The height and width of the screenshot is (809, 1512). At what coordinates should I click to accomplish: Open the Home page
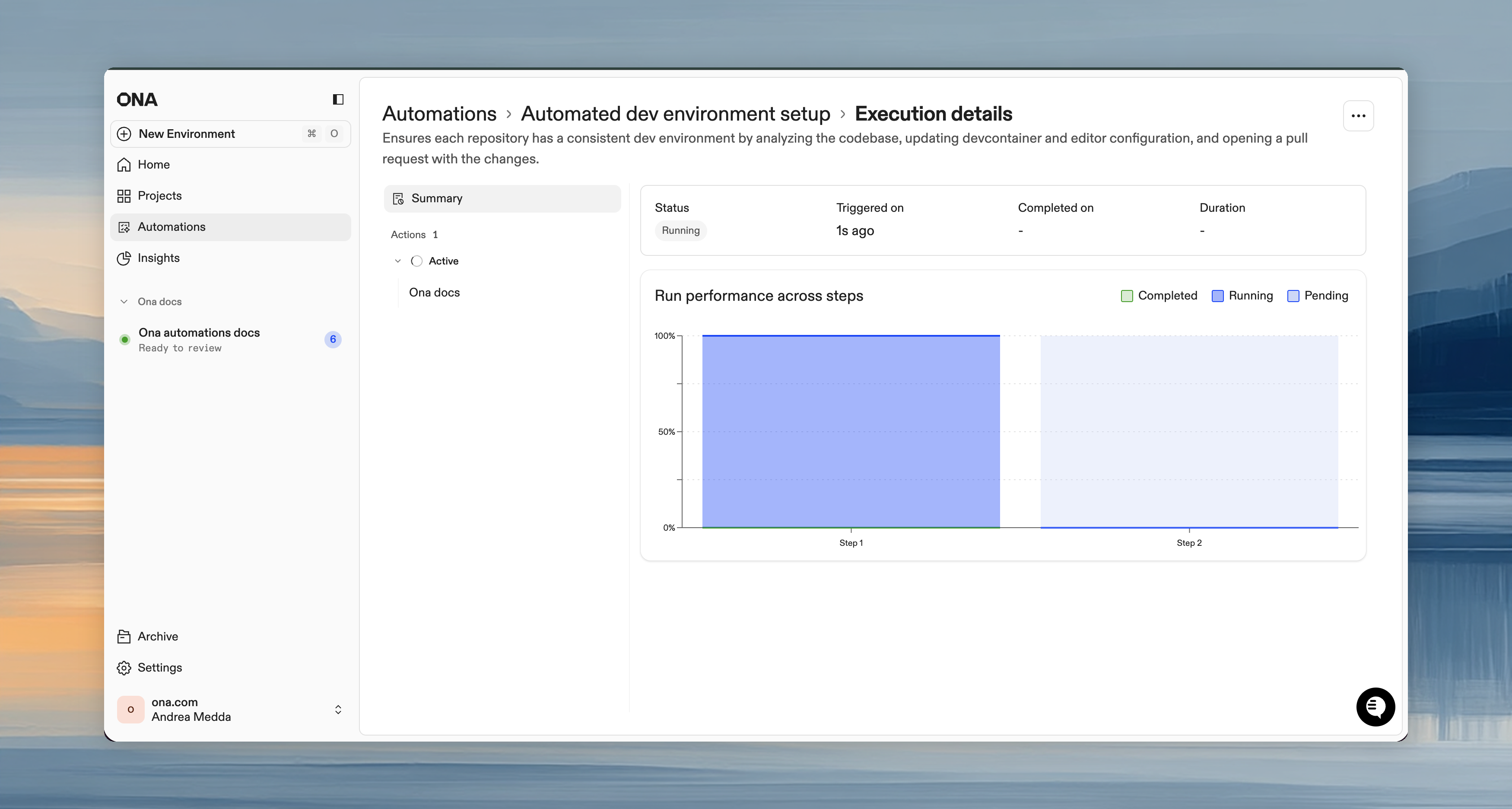click(154, 164)
